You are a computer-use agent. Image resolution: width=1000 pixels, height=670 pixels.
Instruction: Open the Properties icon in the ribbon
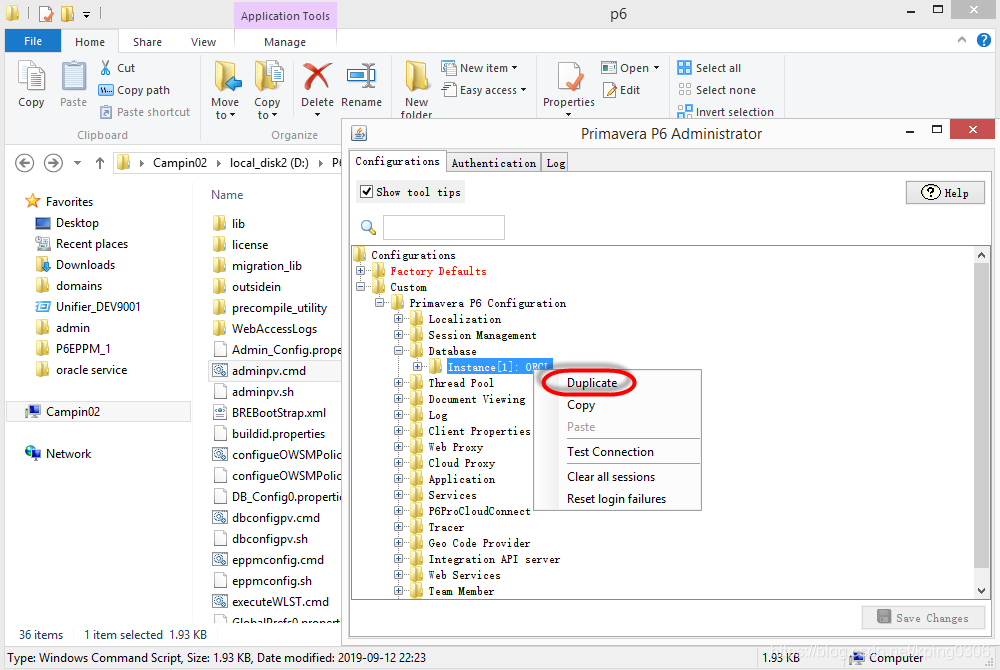pos(568,77)
